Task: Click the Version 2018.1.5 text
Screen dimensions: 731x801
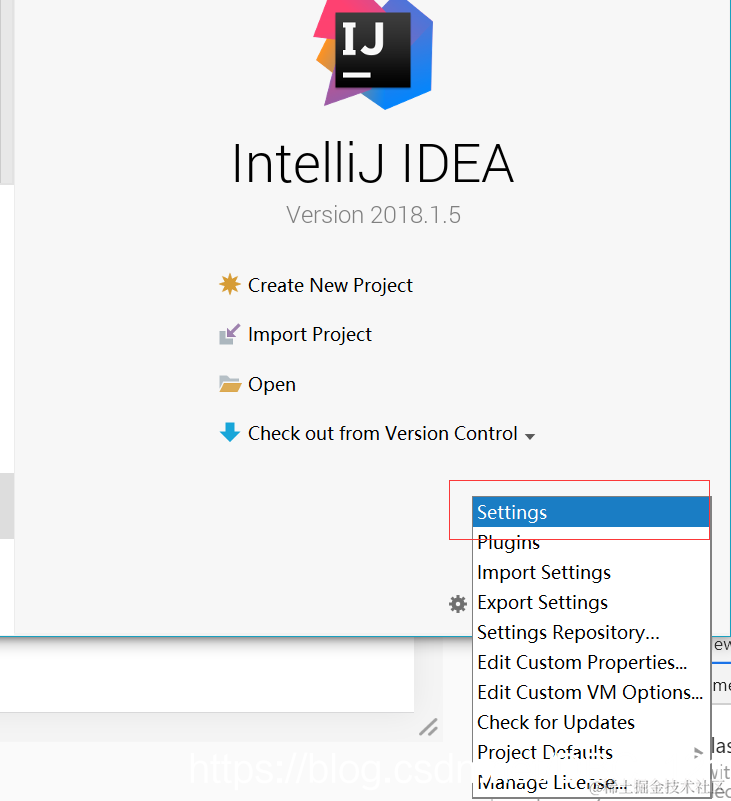Action: (373, 215)
